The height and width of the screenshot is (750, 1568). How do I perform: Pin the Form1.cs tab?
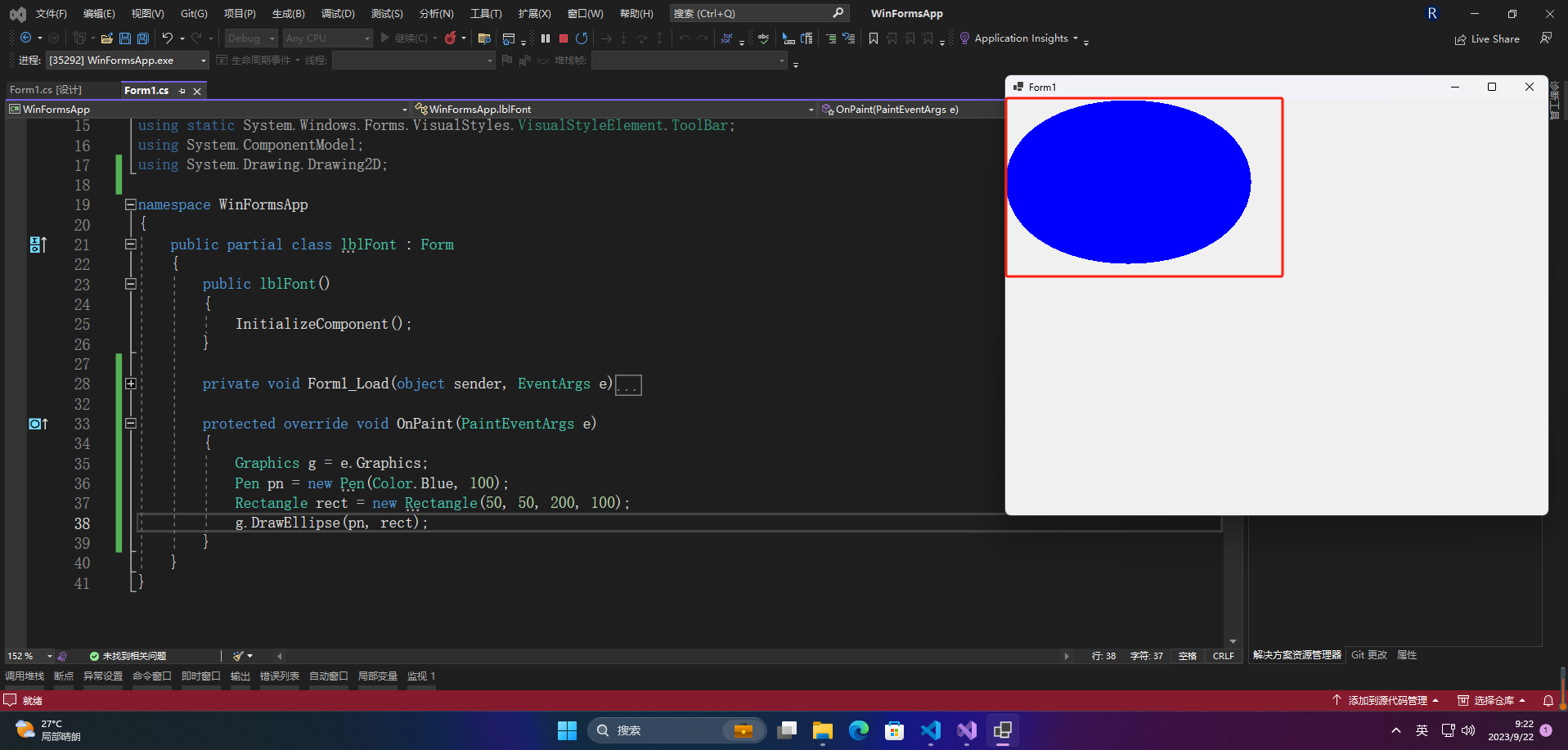(x=182, y=91)
